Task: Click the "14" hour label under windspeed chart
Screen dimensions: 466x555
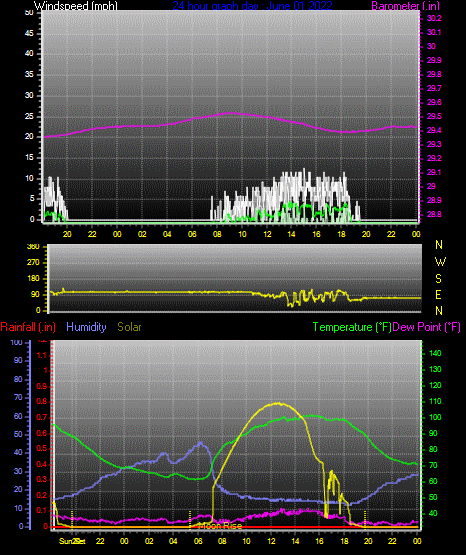Action: [x=291, y=234]
